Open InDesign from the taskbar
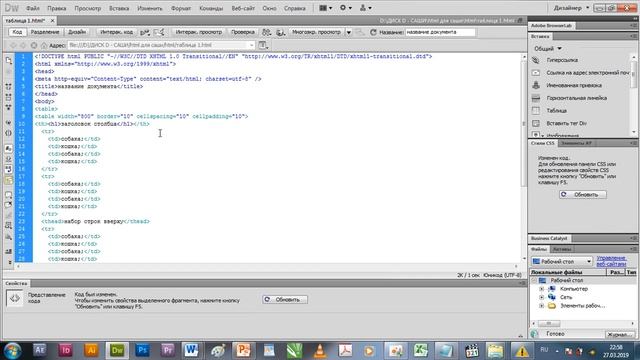 point(65,350)
